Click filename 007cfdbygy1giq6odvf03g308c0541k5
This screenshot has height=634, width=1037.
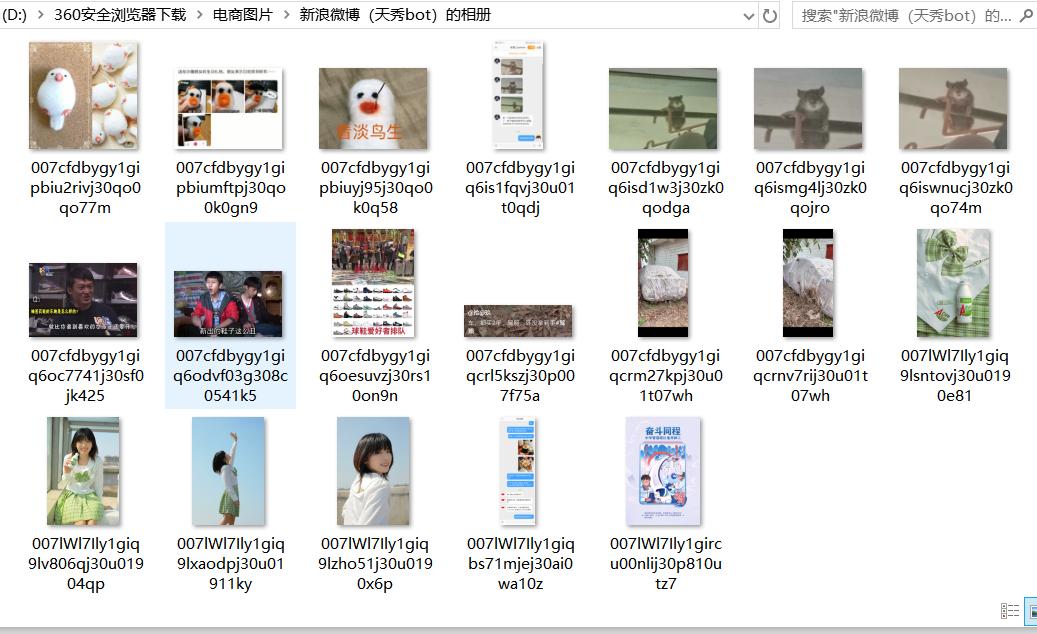230,376
